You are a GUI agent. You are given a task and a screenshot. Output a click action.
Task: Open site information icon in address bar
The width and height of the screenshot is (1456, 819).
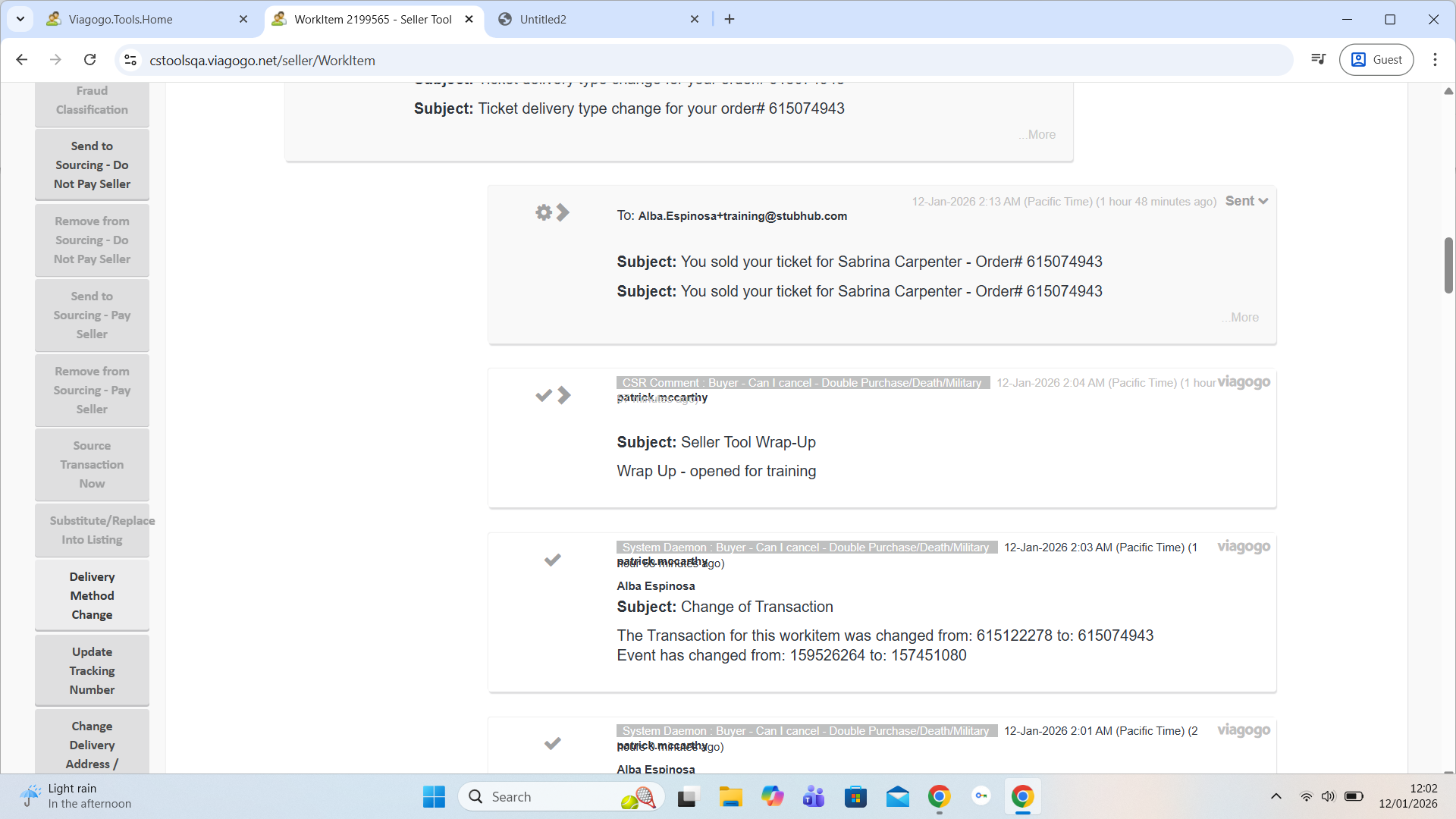tap(130, 60)
